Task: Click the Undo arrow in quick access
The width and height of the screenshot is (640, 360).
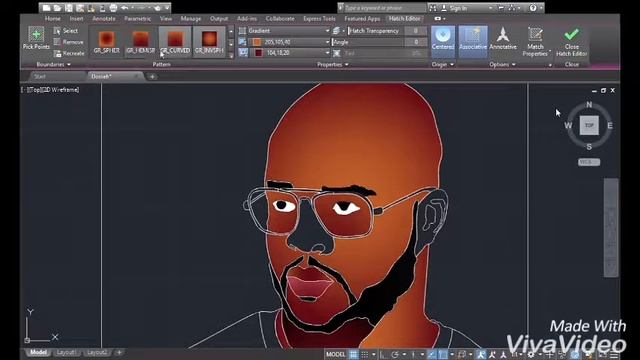Action: [x=125, y=8]
